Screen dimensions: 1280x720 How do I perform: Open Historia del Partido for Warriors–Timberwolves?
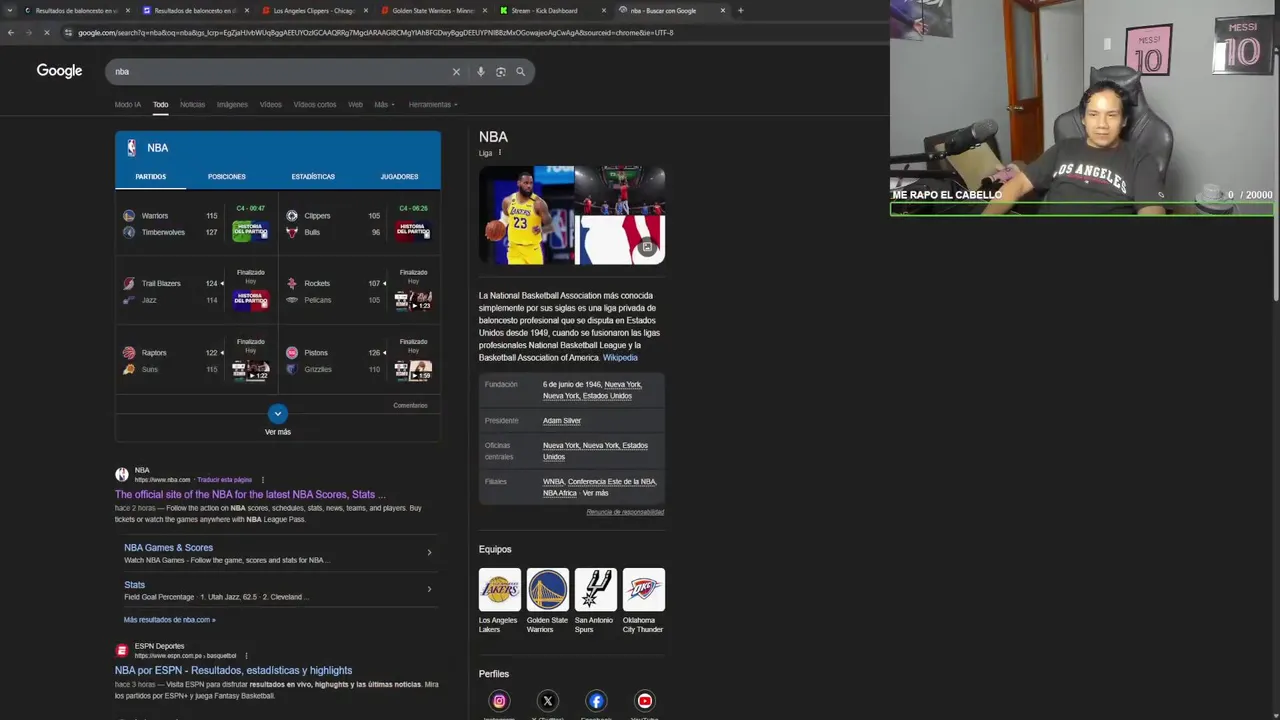coord(250,231)
